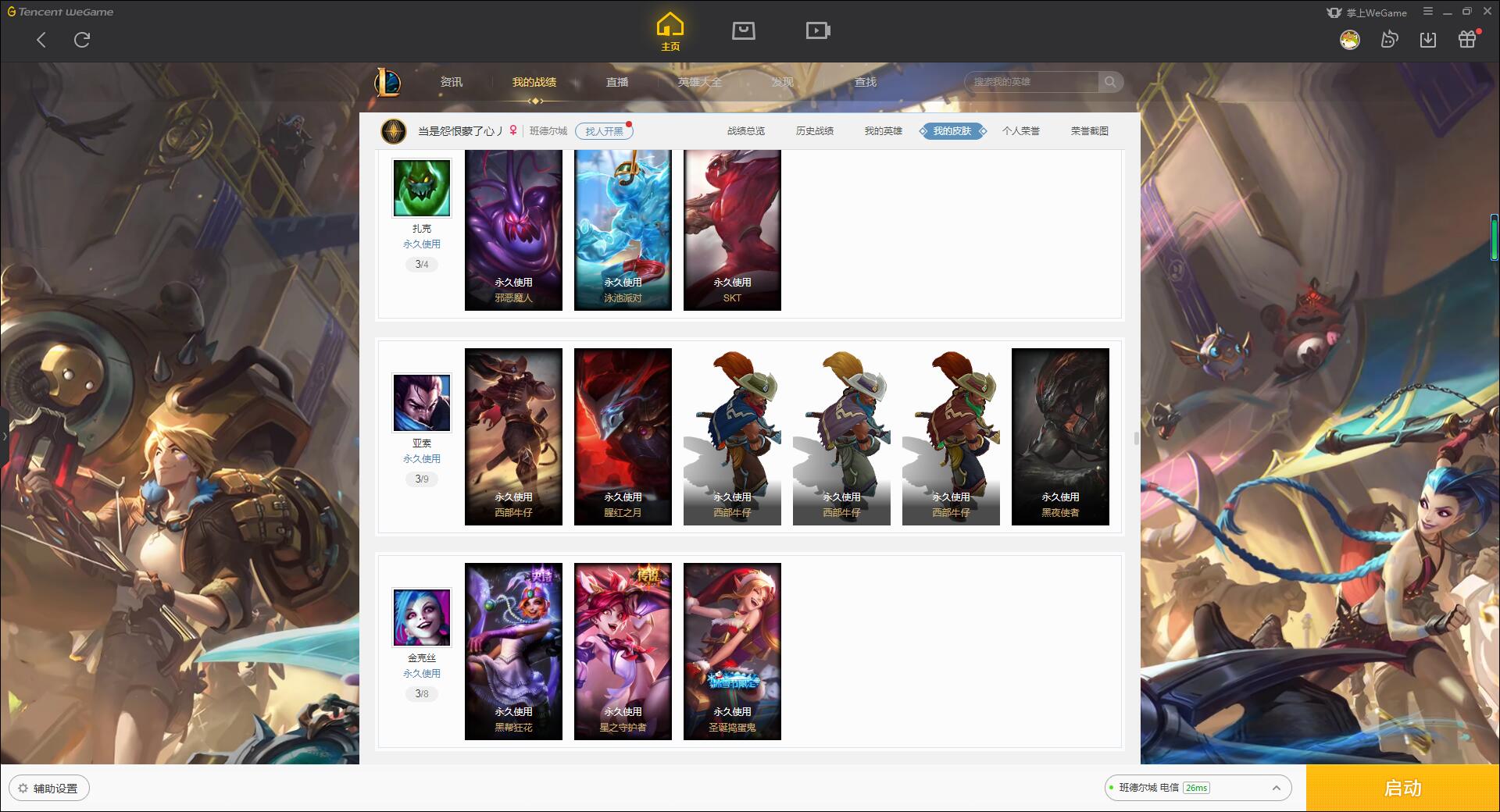The image size is (1500, 812).
Task: Open the 主页 home icon
Action: (x=670, y=32)
